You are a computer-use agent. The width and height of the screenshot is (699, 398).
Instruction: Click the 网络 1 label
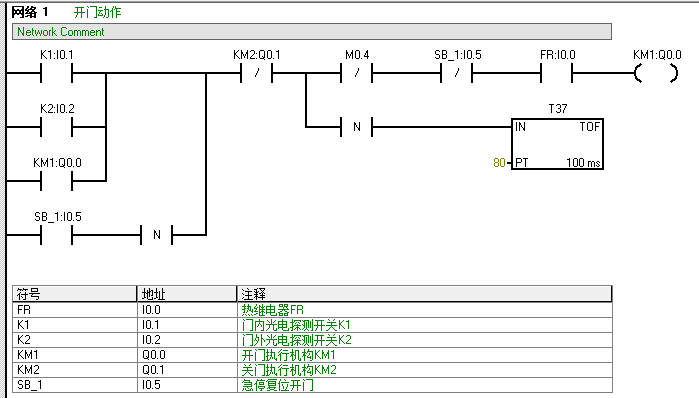[x=29, y=12]
